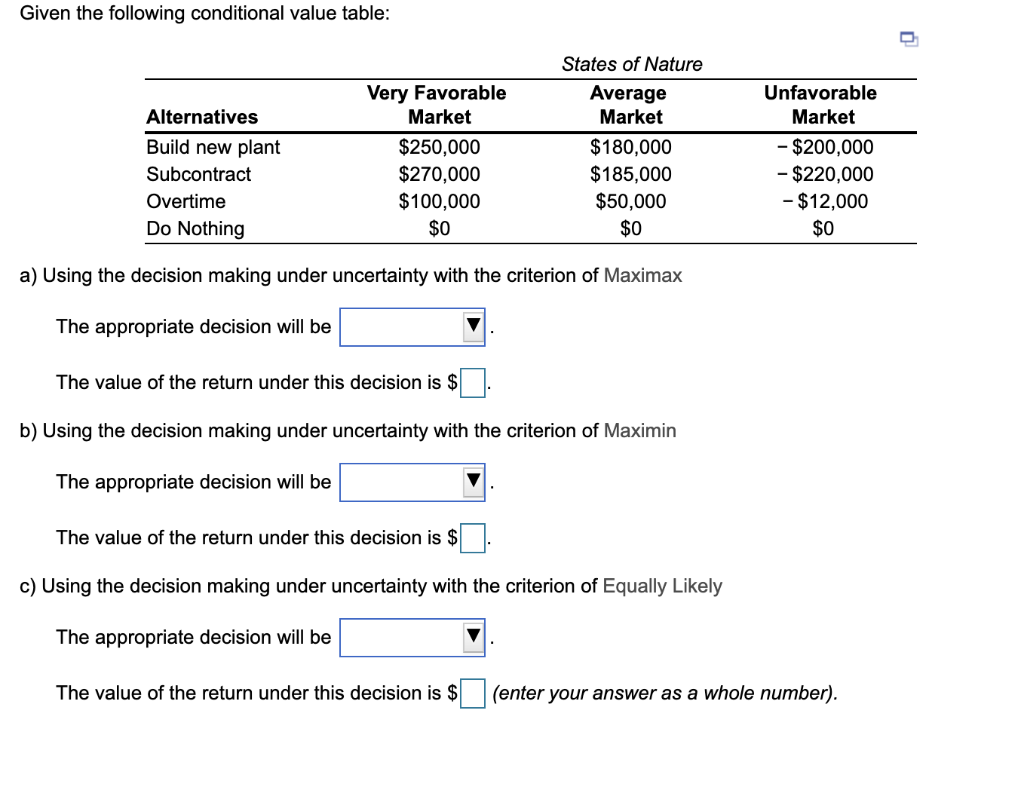Click the Very Favorable Market column header
This screenshot has width=1024, height=790.
coord(437,104)
